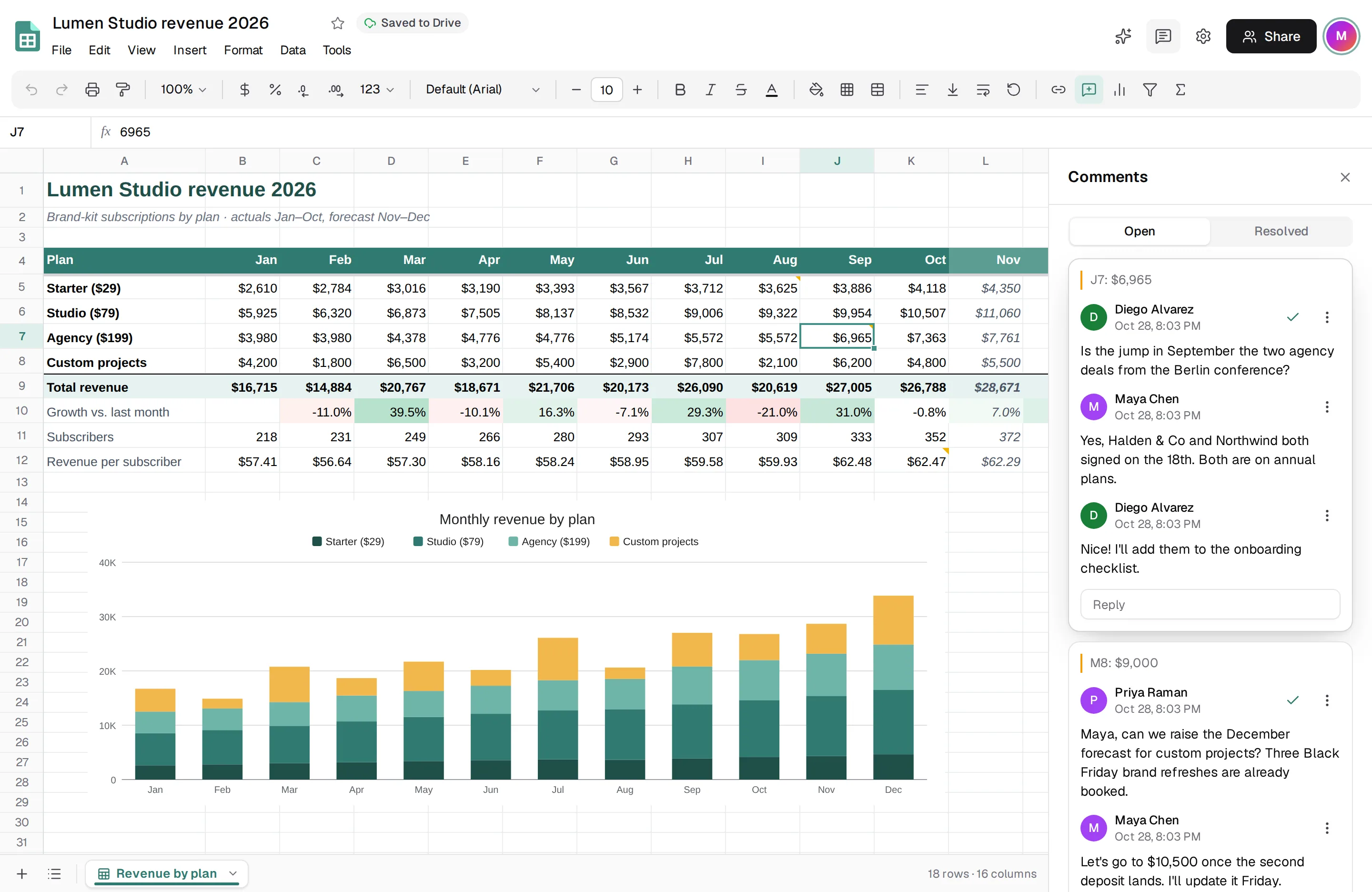Star the Lumen Studio revenue document
Image resolution: width=1372 pixels, height=892 pixels.
[338, 23]
